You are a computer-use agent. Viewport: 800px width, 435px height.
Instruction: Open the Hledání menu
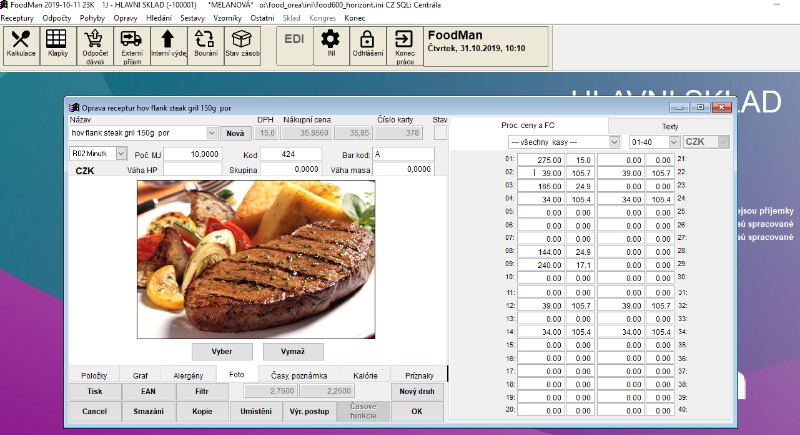click(159, 18)
